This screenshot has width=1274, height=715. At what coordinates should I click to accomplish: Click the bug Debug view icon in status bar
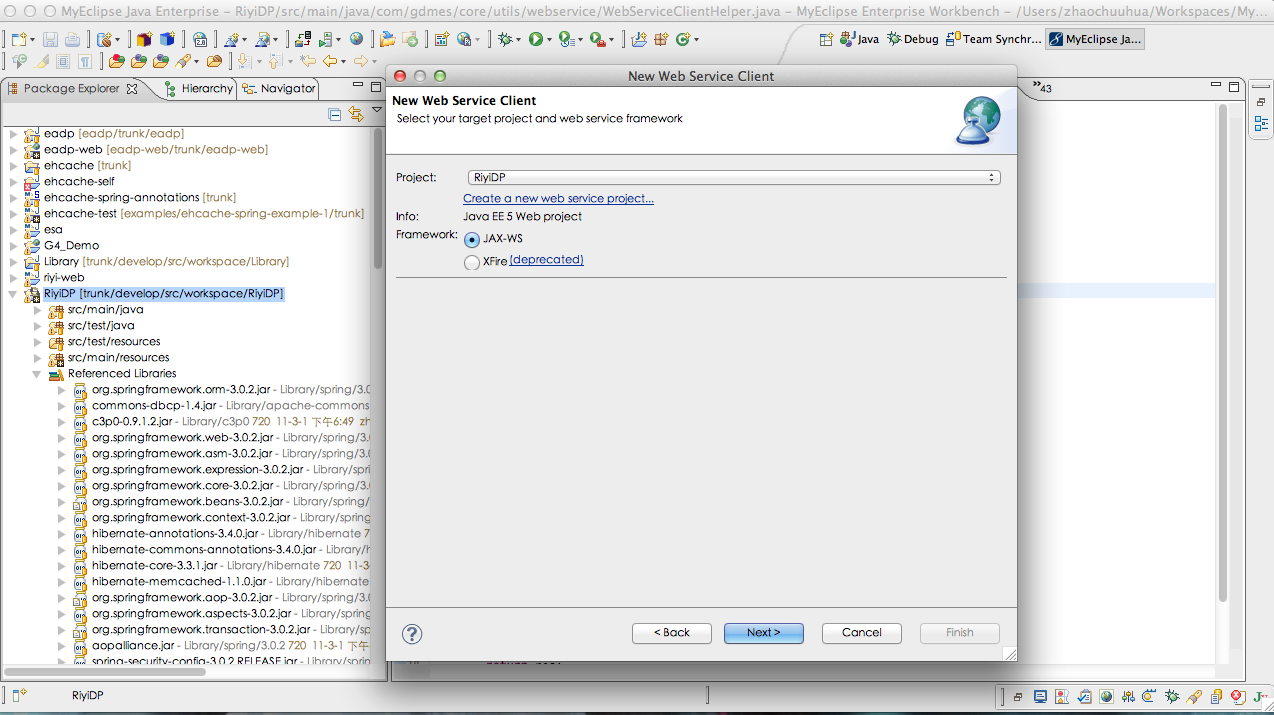(1172, 697)
